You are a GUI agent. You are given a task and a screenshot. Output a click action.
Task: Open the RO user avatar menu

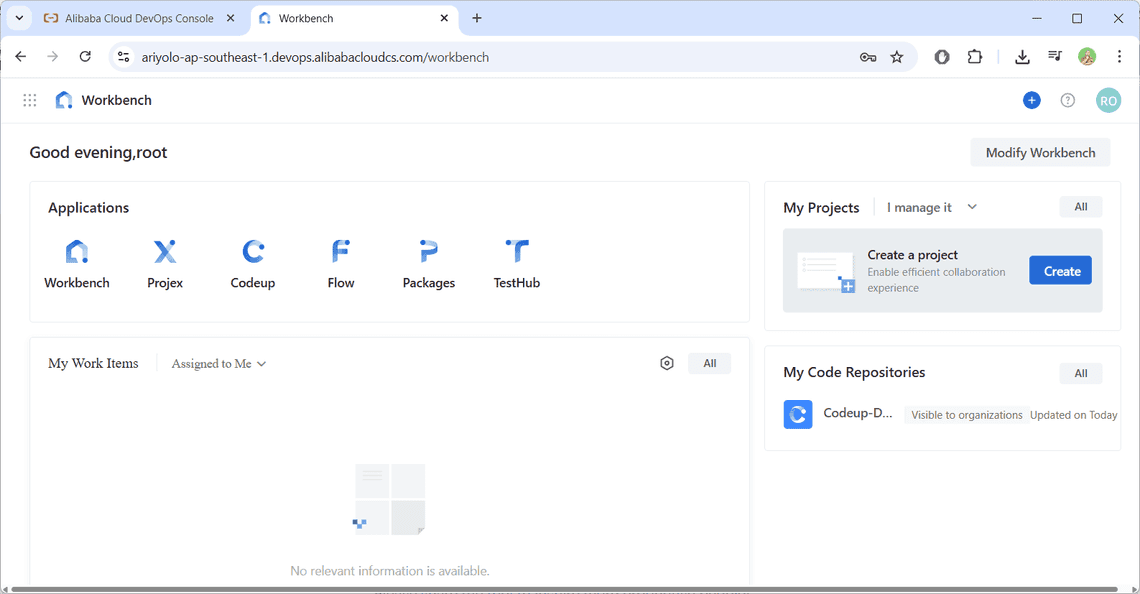[1108, 100]
